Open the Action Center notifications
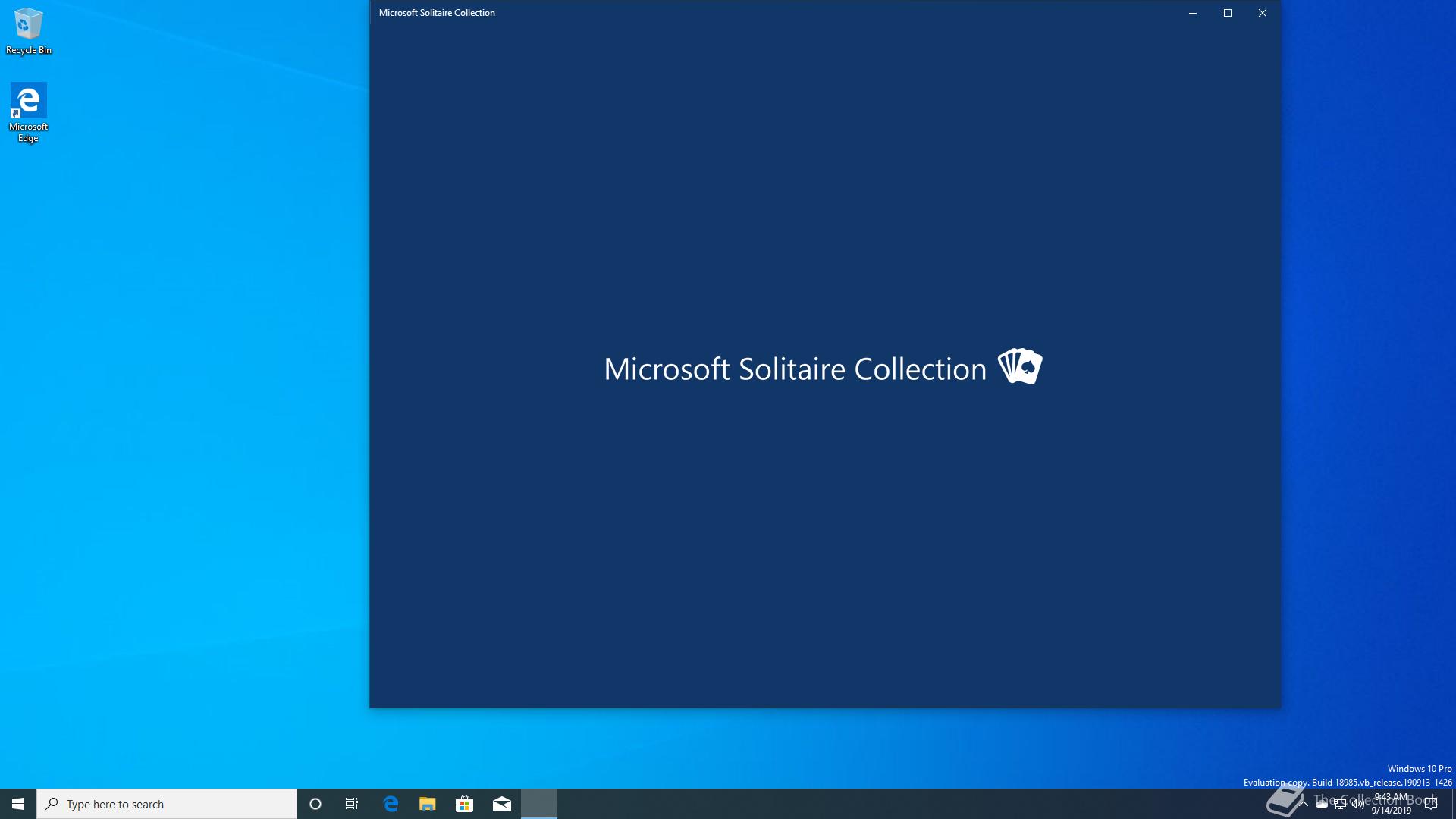The height and width of the screenshot is (819, 1456). [x=1431, y=804]
